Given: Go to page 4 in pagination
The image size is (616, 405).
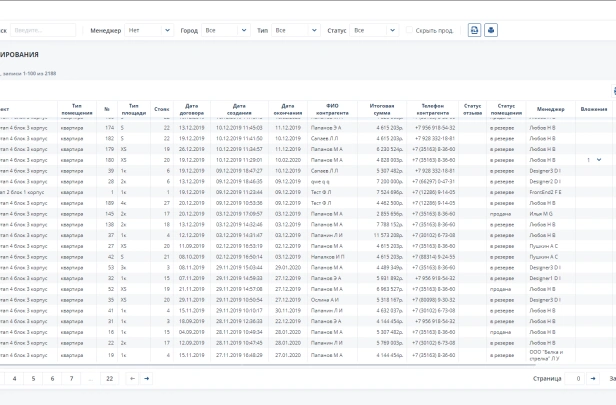Looking at the screenshot, I should pos(13,379).
